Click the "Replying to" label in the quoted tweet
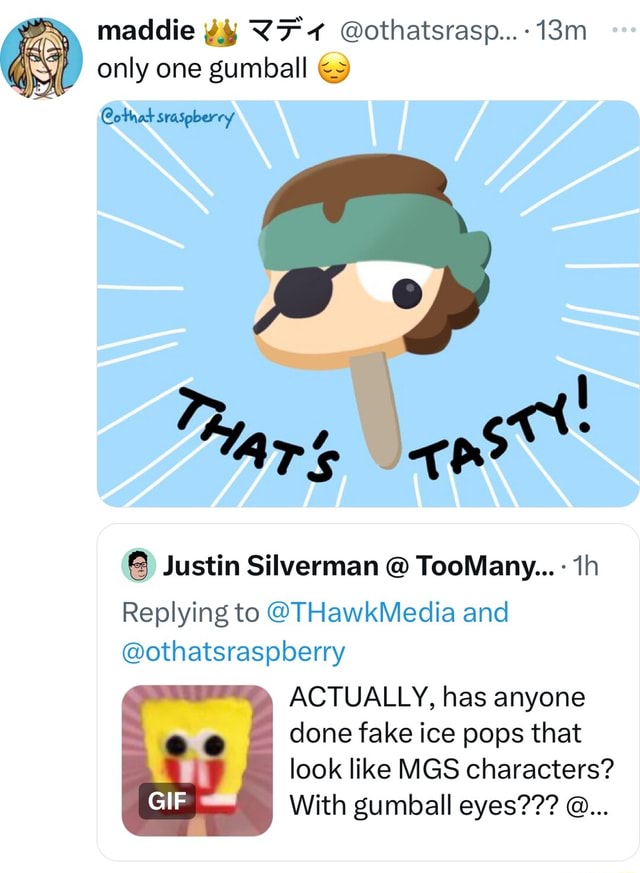 187,611
